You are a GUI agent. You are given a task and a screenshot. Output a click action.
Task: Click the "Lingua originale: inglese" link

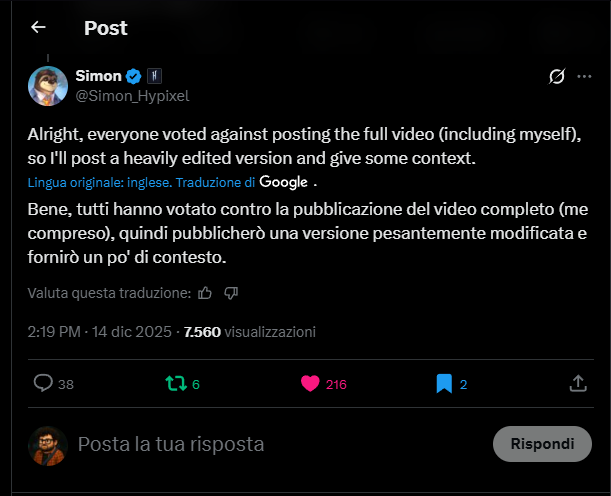tap(100, 183)
